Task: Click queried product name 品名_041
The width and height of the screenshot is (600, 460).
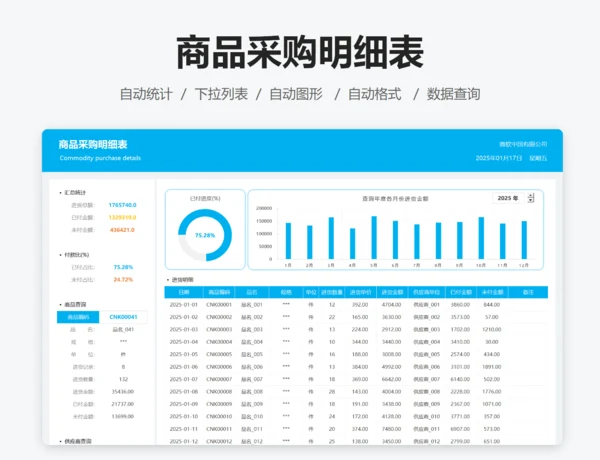Action: click(x=123, y=330)
